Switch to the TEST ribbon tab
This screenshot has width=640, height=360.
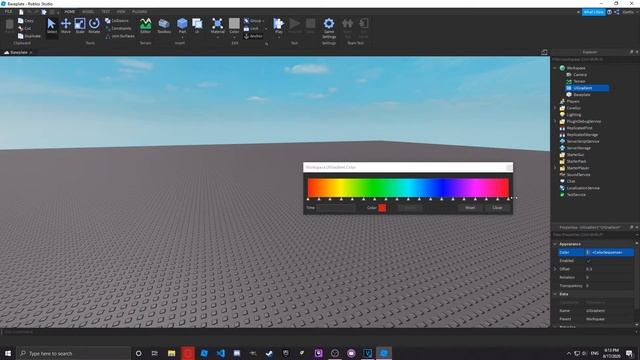tap(106, 12)
